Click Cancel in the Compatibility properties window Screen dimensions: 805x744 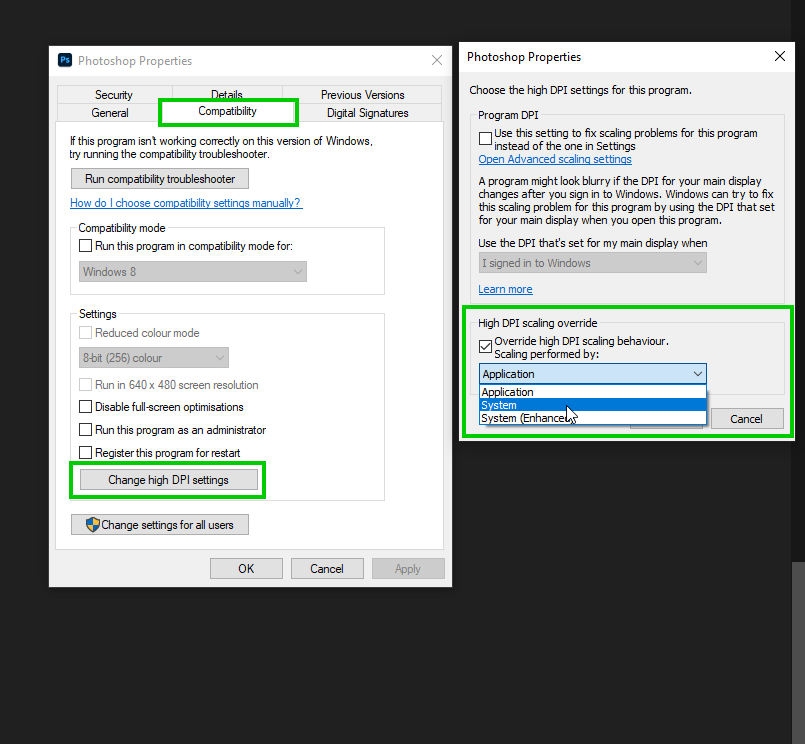327,568
